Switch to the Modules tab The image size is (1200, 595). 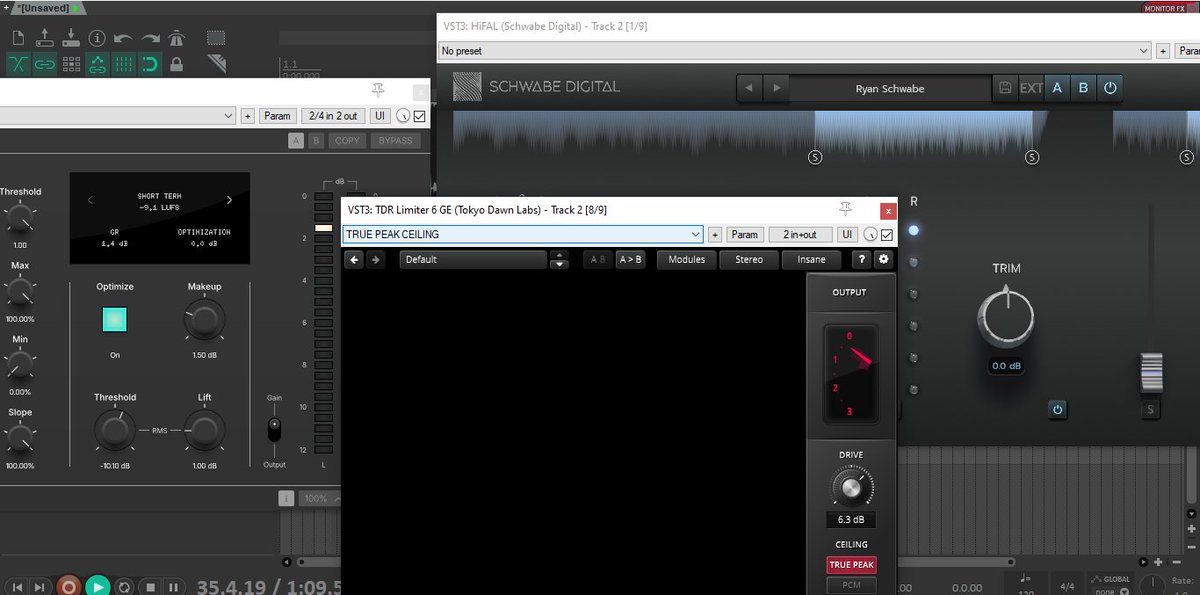click(x=686, y=259)
